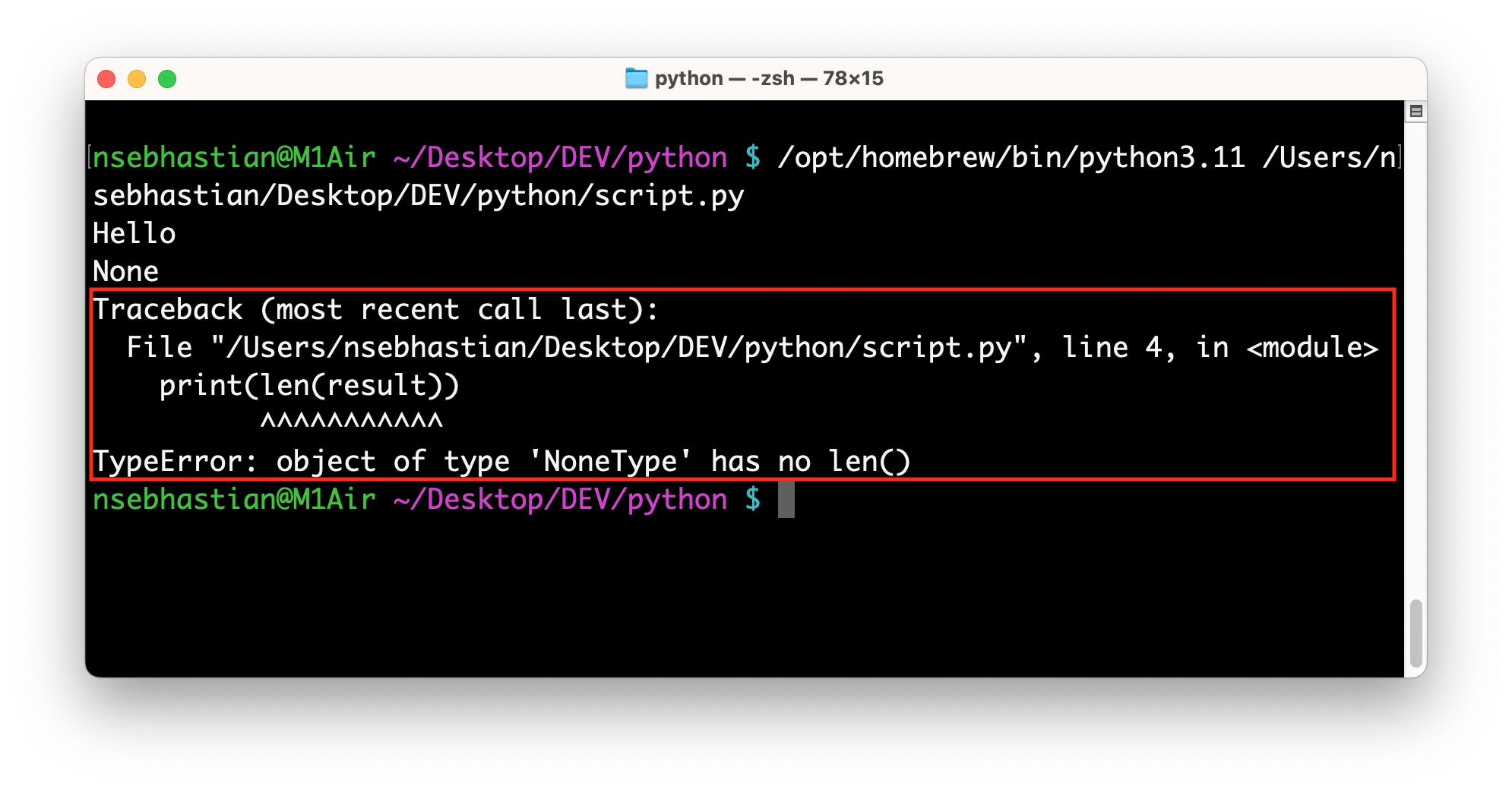Screen dimensions: 1512x790
Task: Click the row of caret markers under len(result)
Action: pos(351,420)
